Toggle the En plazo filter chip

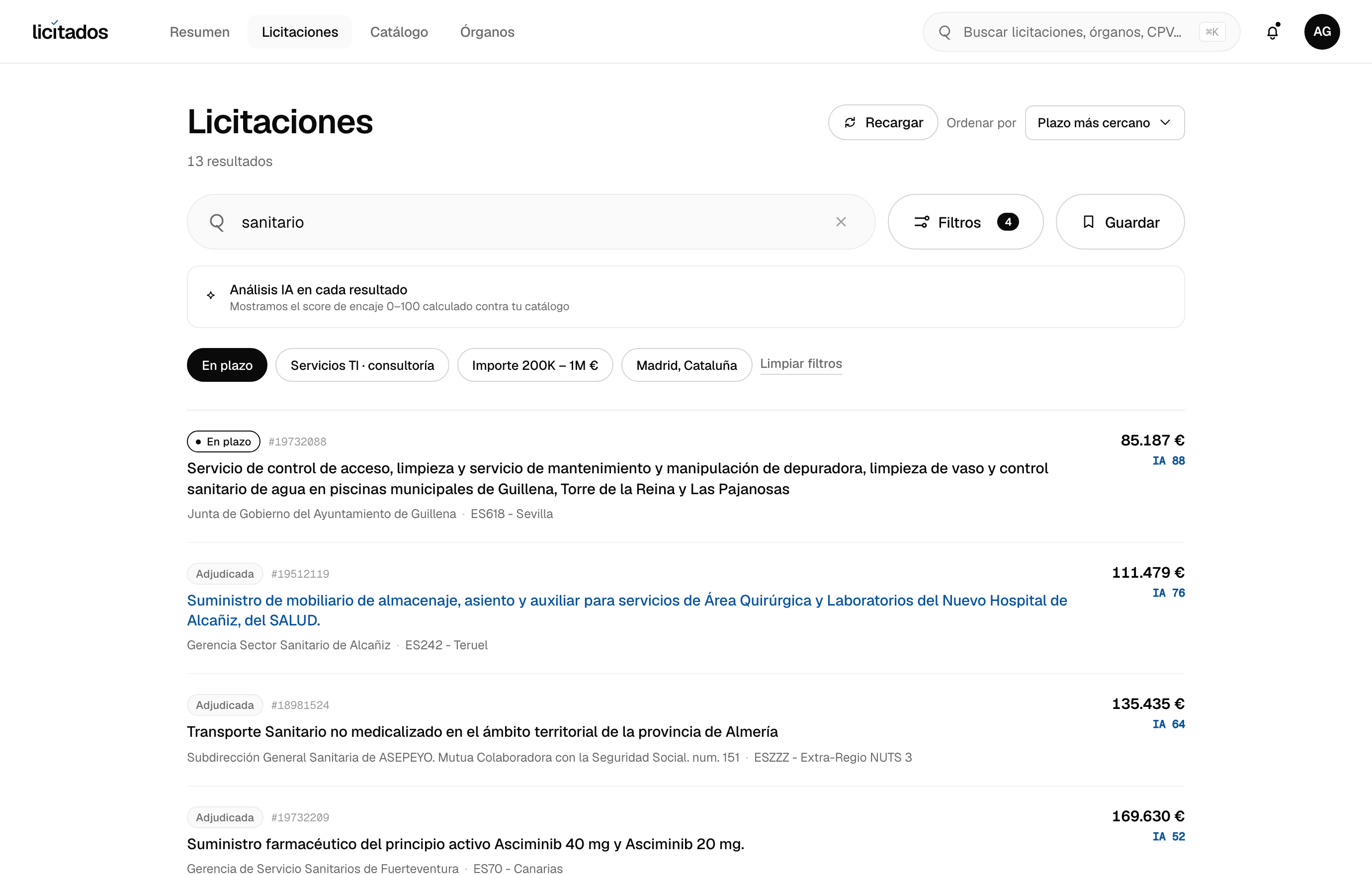tap(227, 365)
